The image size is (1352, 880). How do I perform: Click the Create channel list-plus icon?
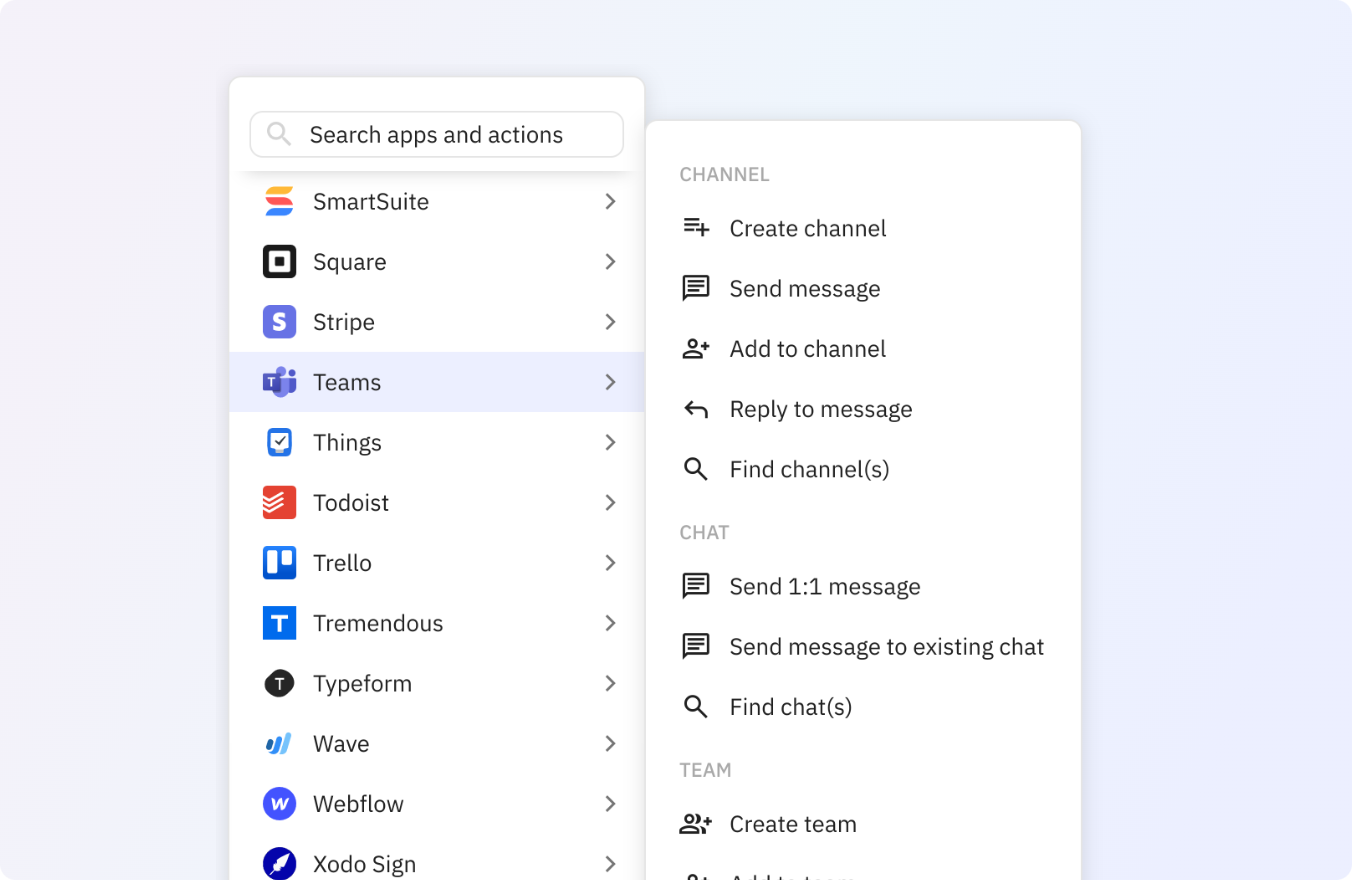click(696, 228)
